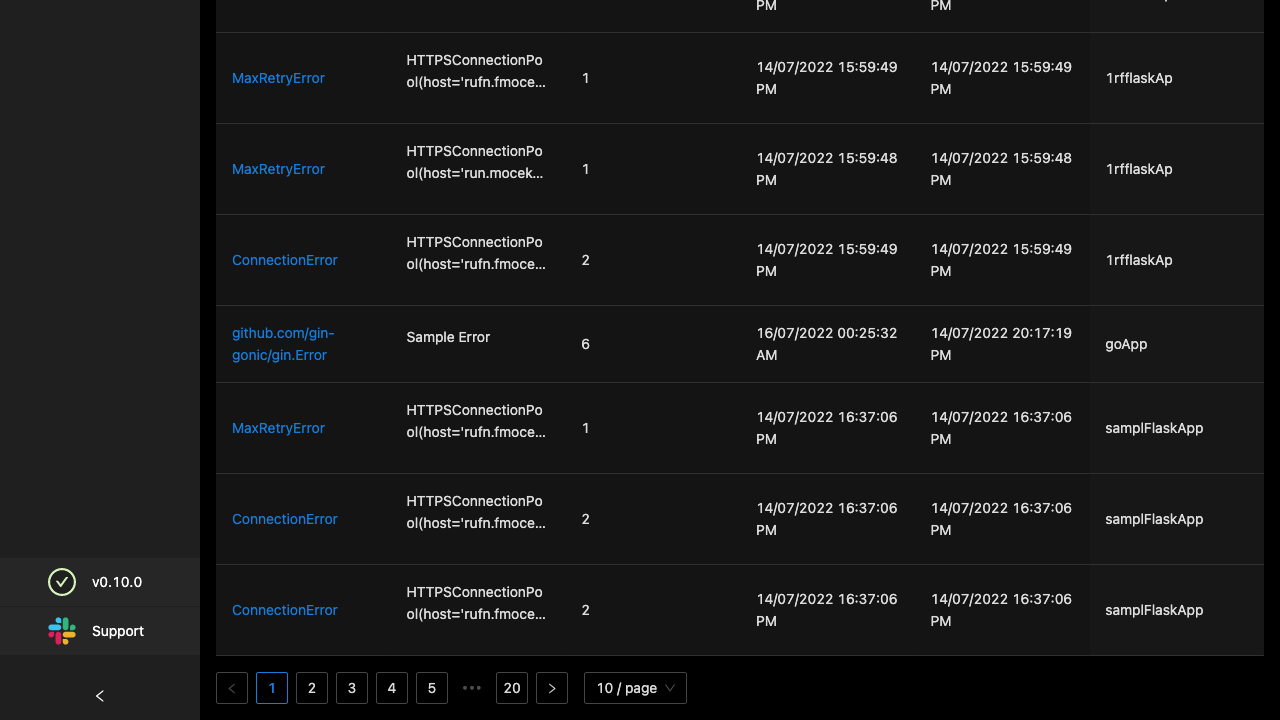Select page 2 in pagination
The width and height of the screenshot is (1280, 720).
click(x=312, y=688)
